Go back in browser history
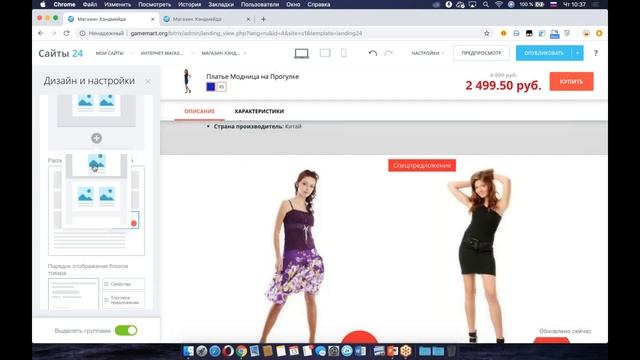The height and width of the screenshot is (360, 640). point(41,33)
